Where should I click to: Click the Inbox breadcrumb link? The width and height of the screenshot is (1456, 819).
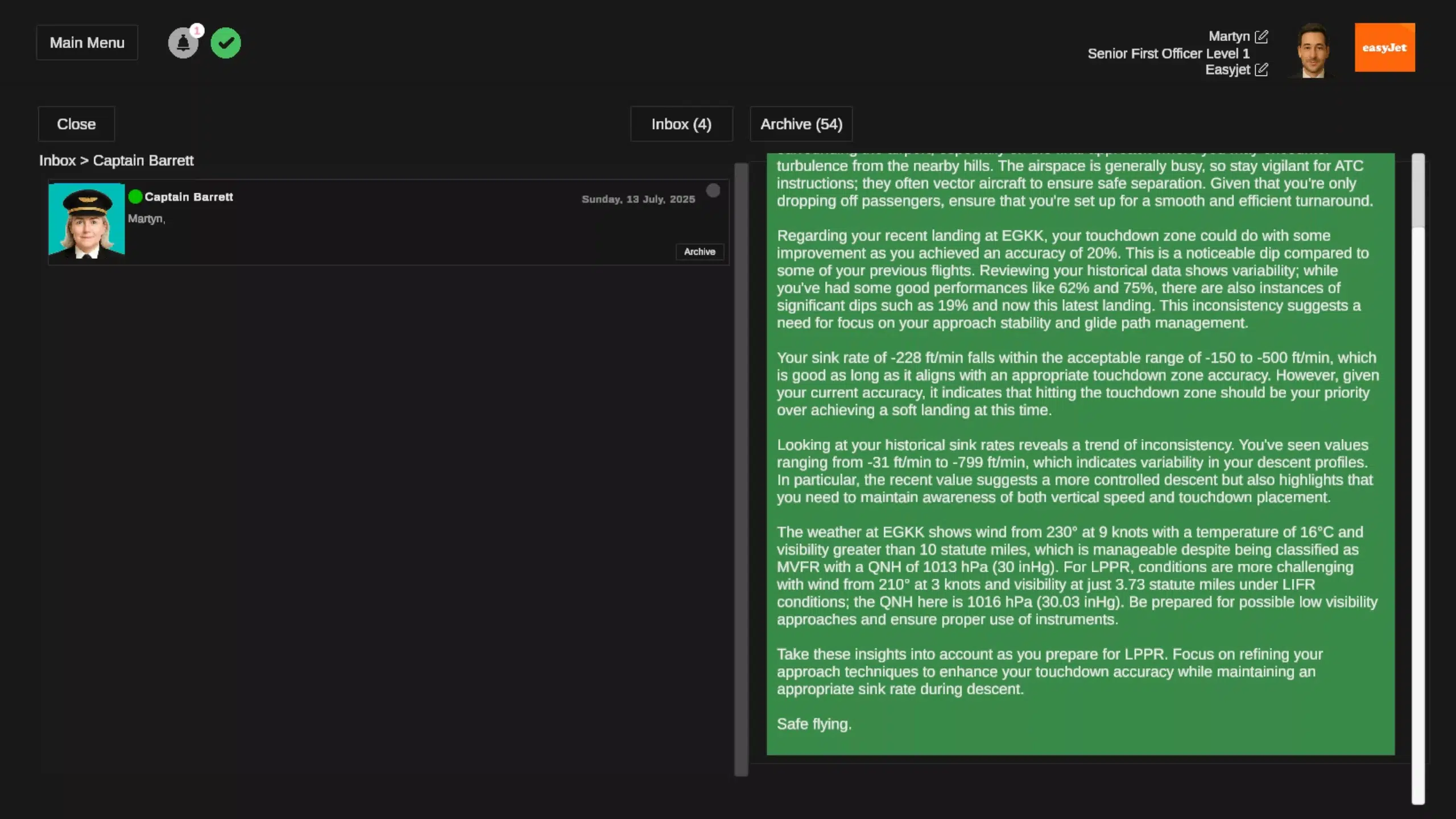click(x=57, y=160)
